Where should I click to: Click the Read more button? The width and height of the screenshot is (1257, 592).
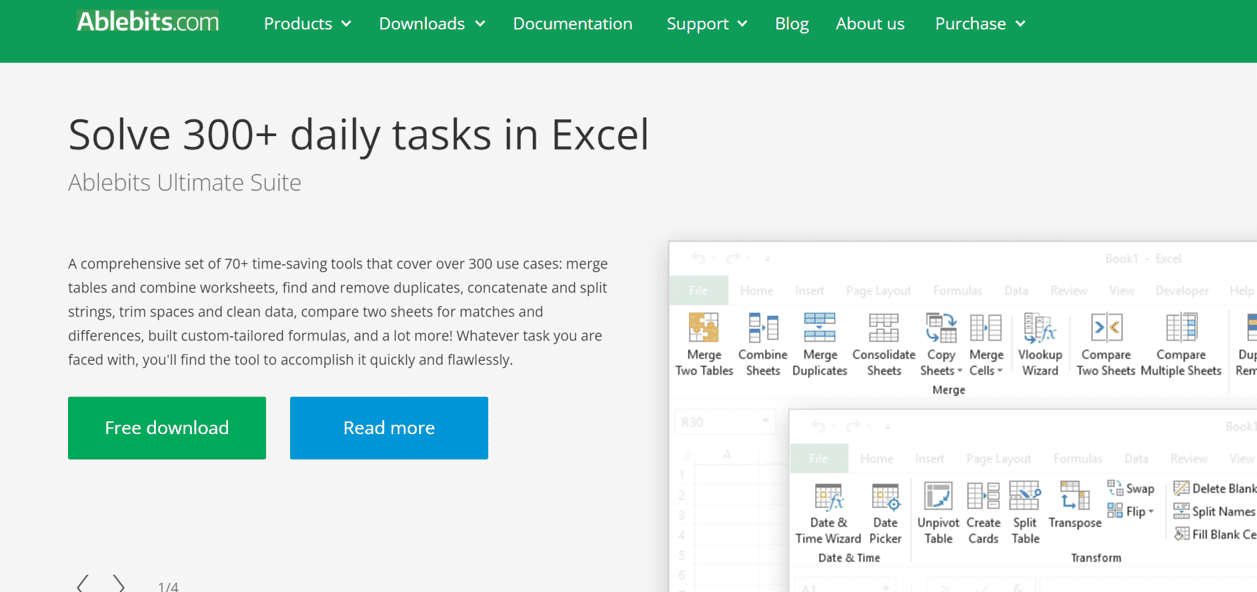click(389, 428)
